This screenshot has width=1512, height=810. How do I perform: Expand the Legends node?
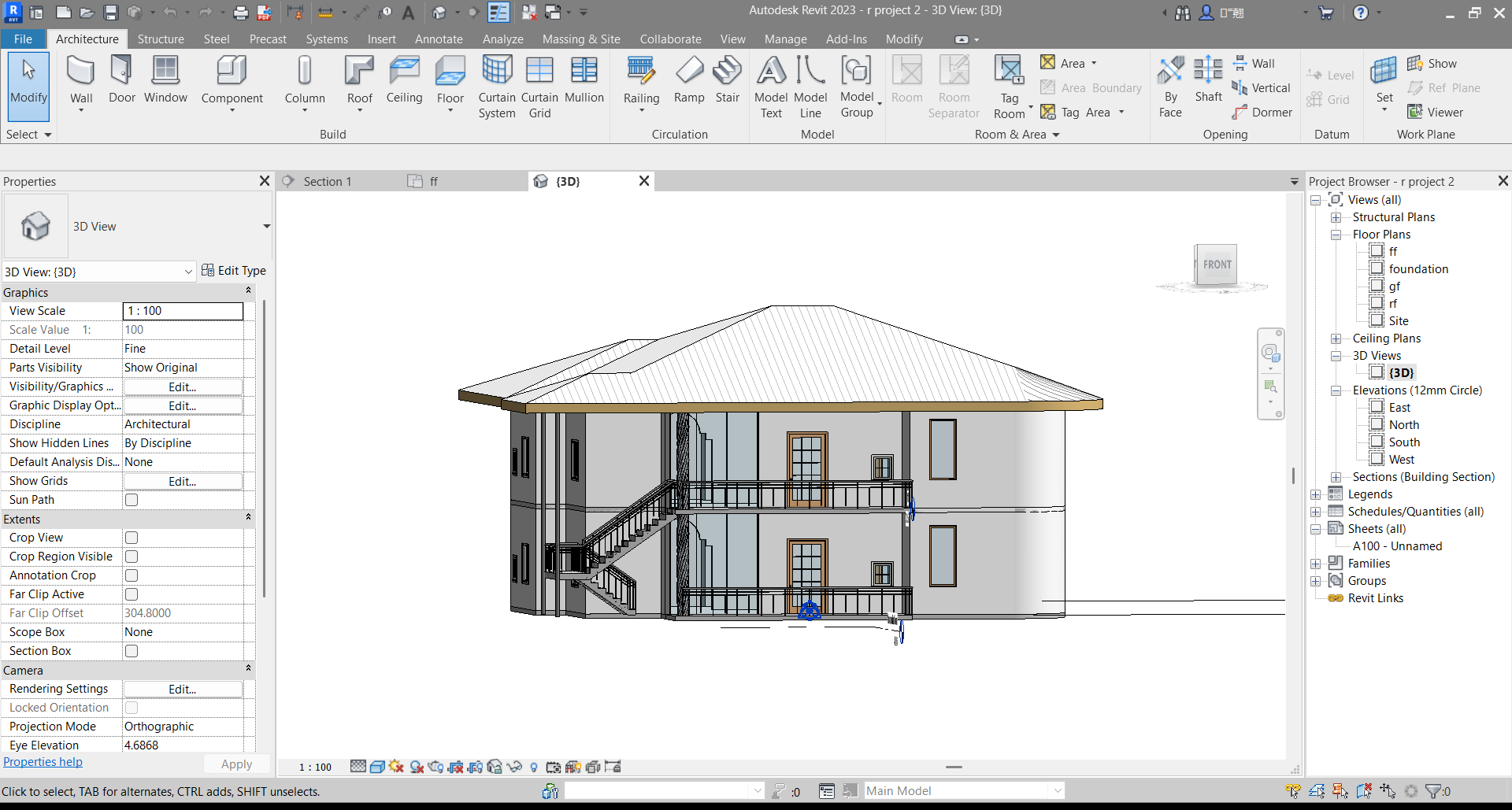pos(1315,494)
